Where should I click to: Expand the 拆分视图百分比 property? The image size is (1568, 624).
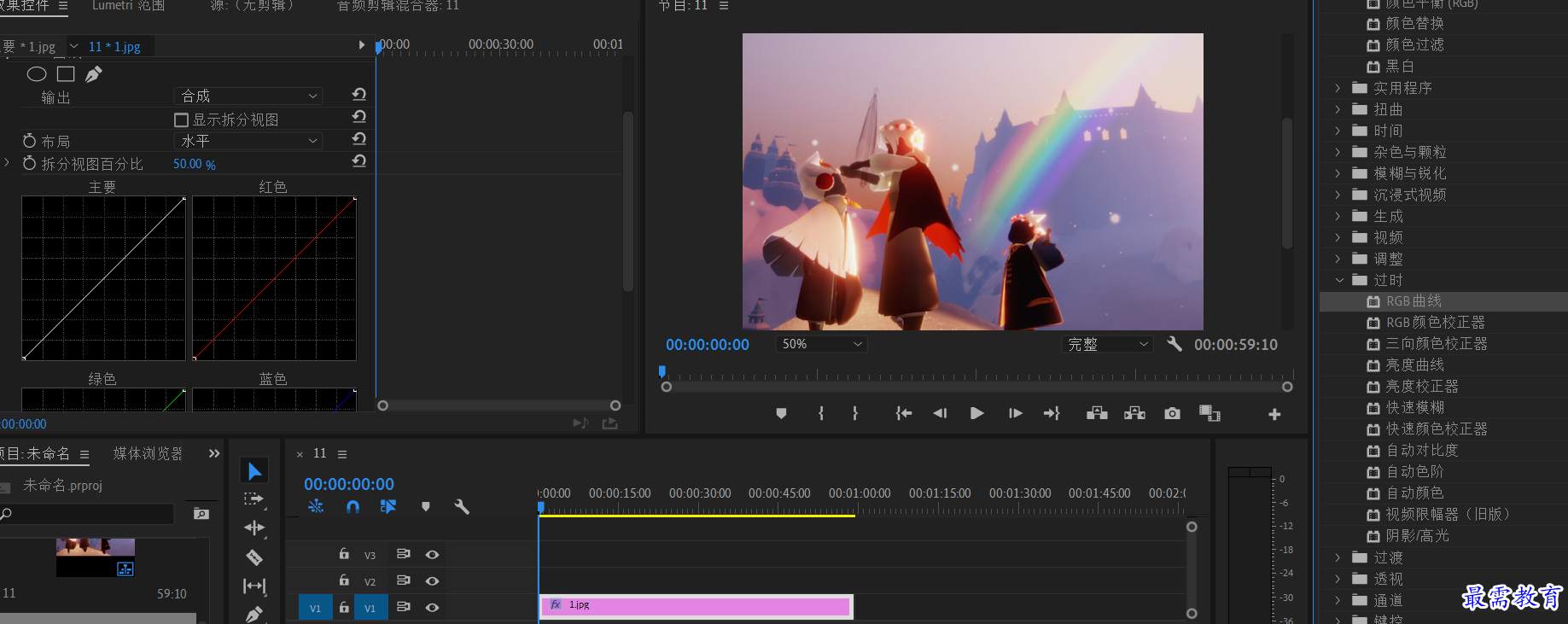pyautogui.click(x=8, y=163)
